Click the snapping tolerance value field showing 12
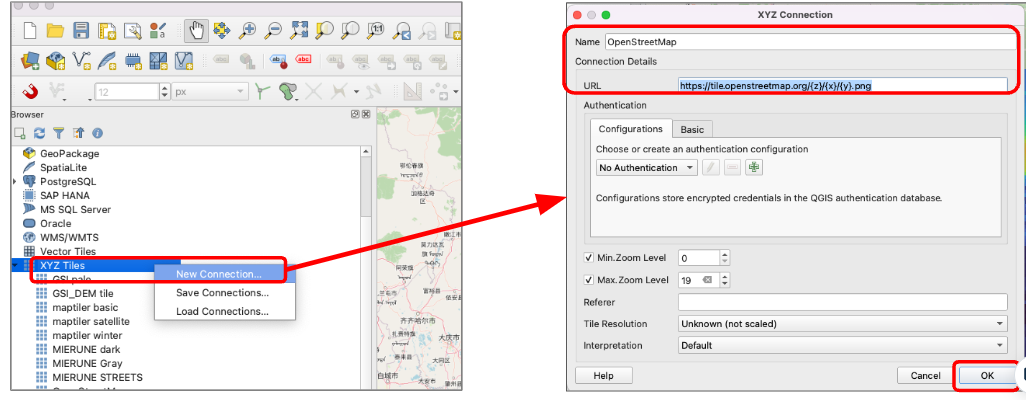Screen dimensions: 1026x400 click(x=127, y=92)
